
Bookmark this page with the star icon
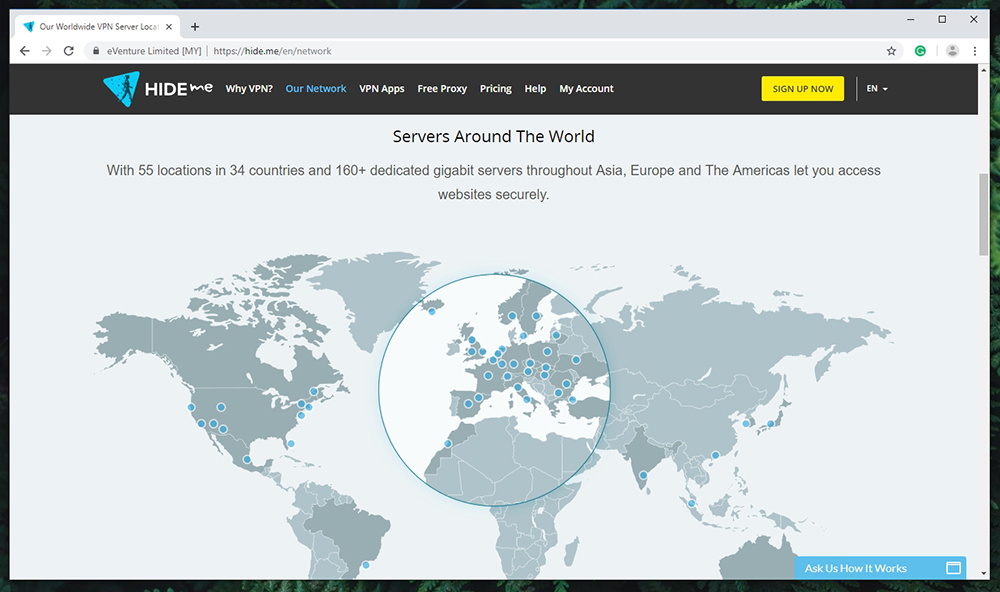[x=892, y=51]
